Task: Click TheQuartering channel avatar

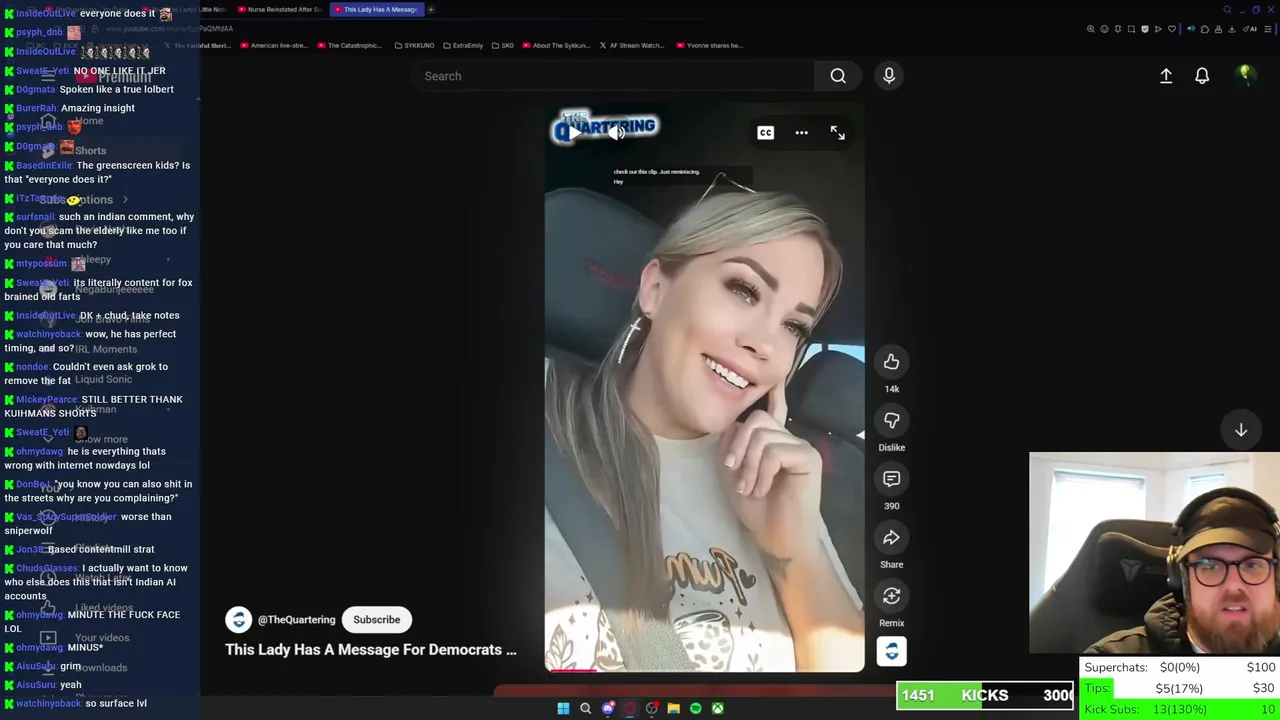Action: click(238, 620)
